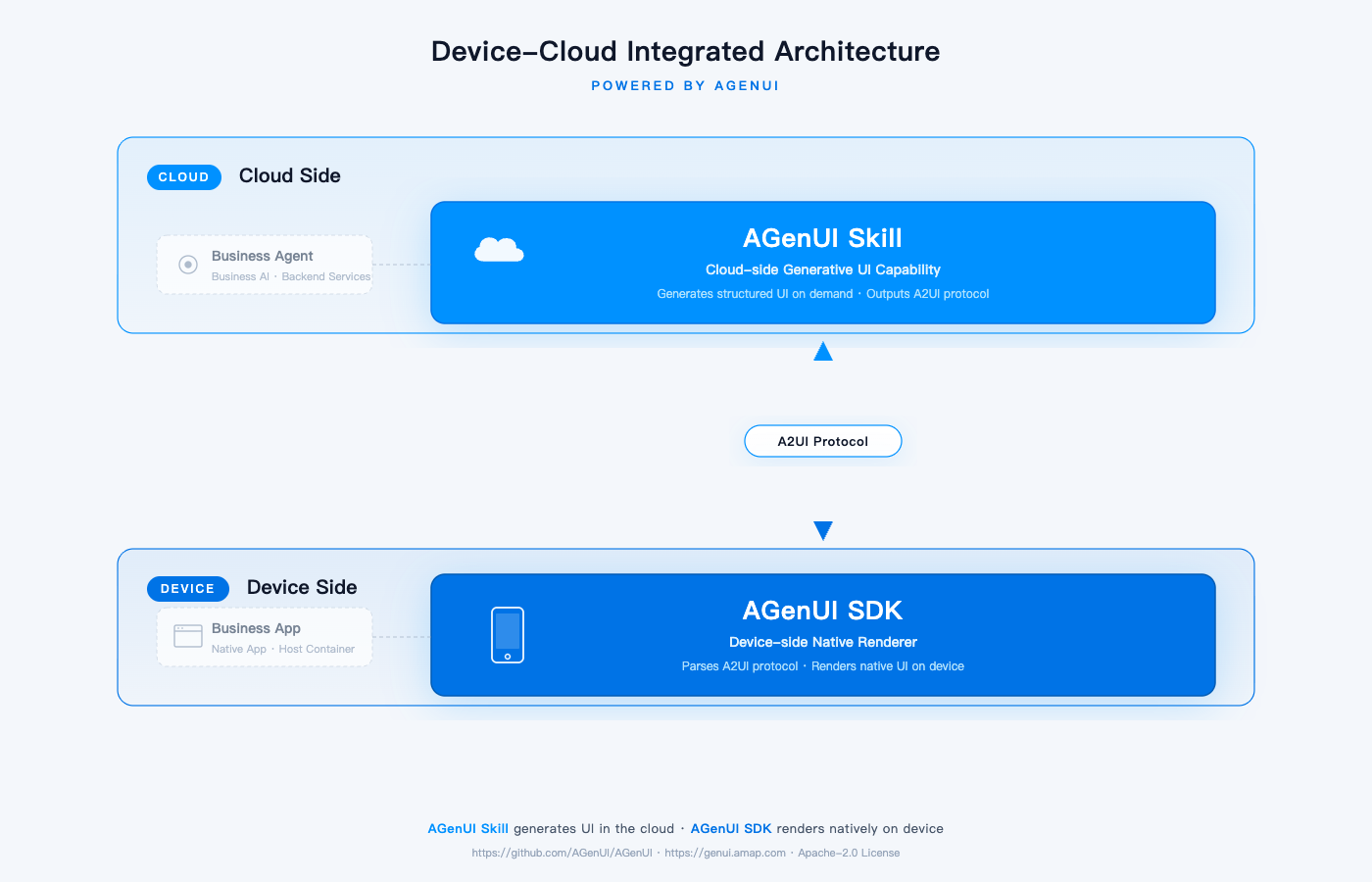The width and height of the screenshot is (1372, 882).
Task: Click the Business App window icon
Action: [188, 636]
